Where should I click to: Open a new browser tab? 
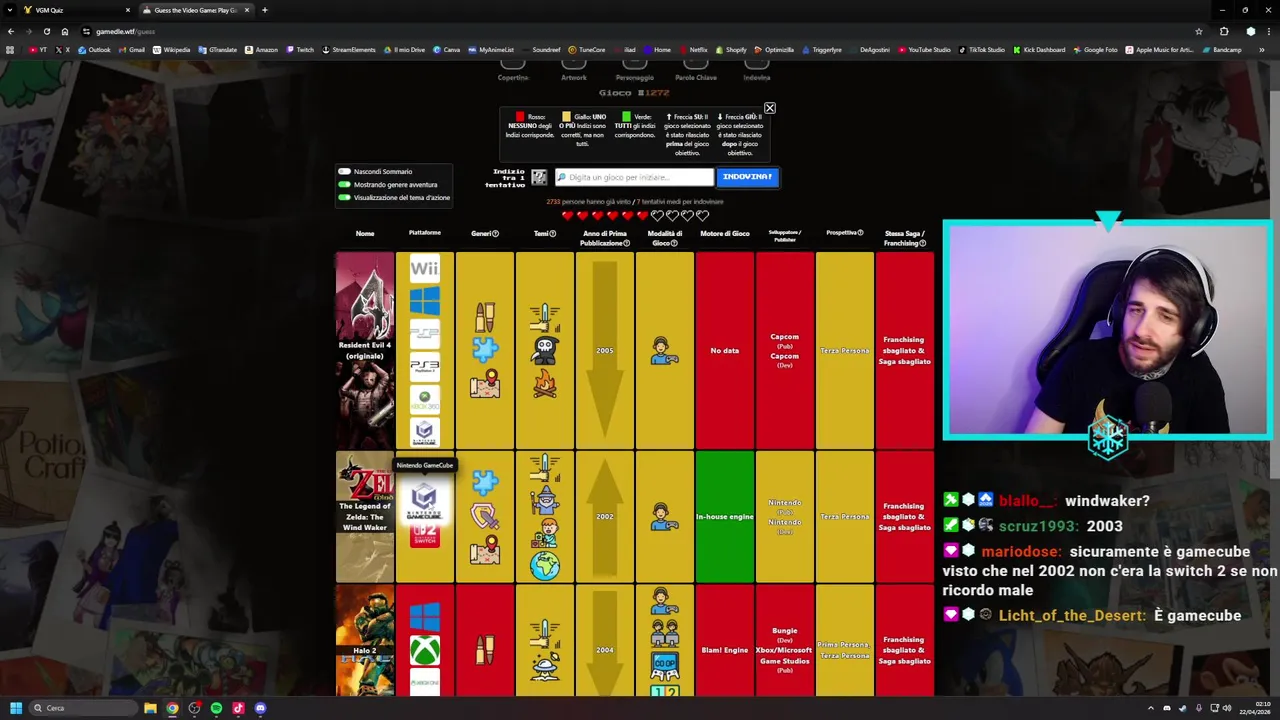[x=264, y=10]
